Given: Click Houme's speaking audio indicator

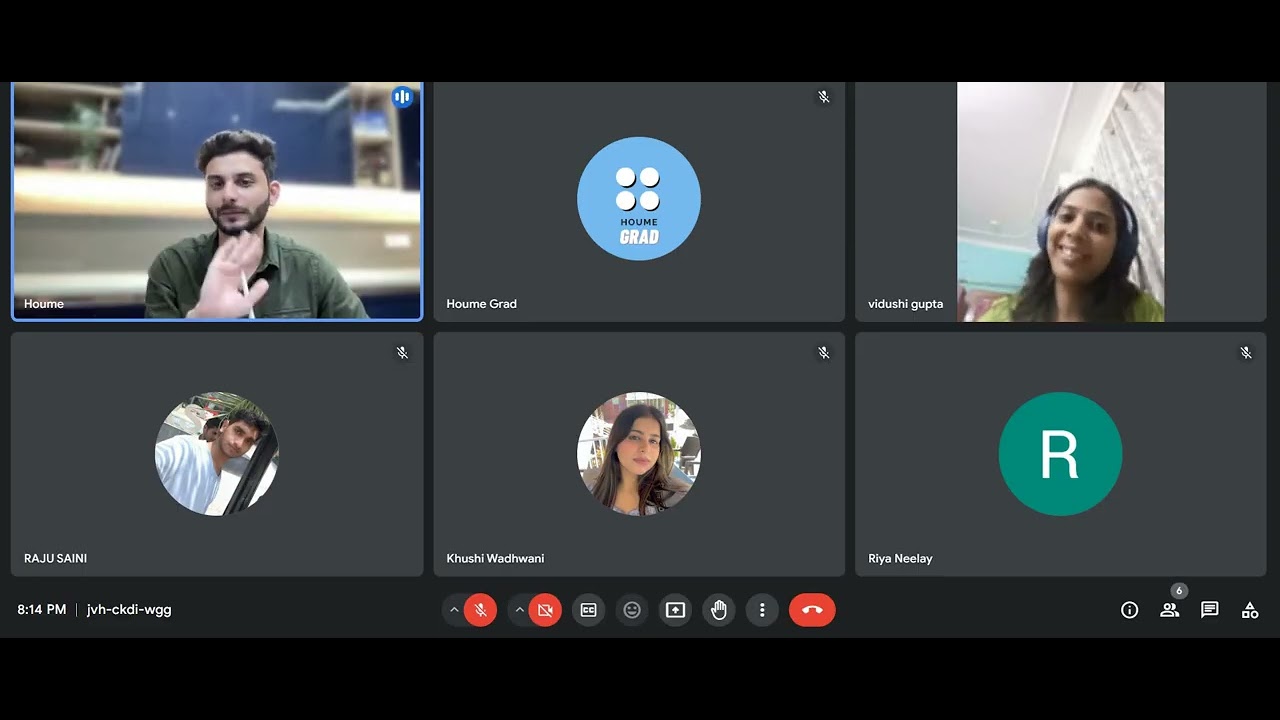Looking at the screenshot, I should click(x=402, y=97).
